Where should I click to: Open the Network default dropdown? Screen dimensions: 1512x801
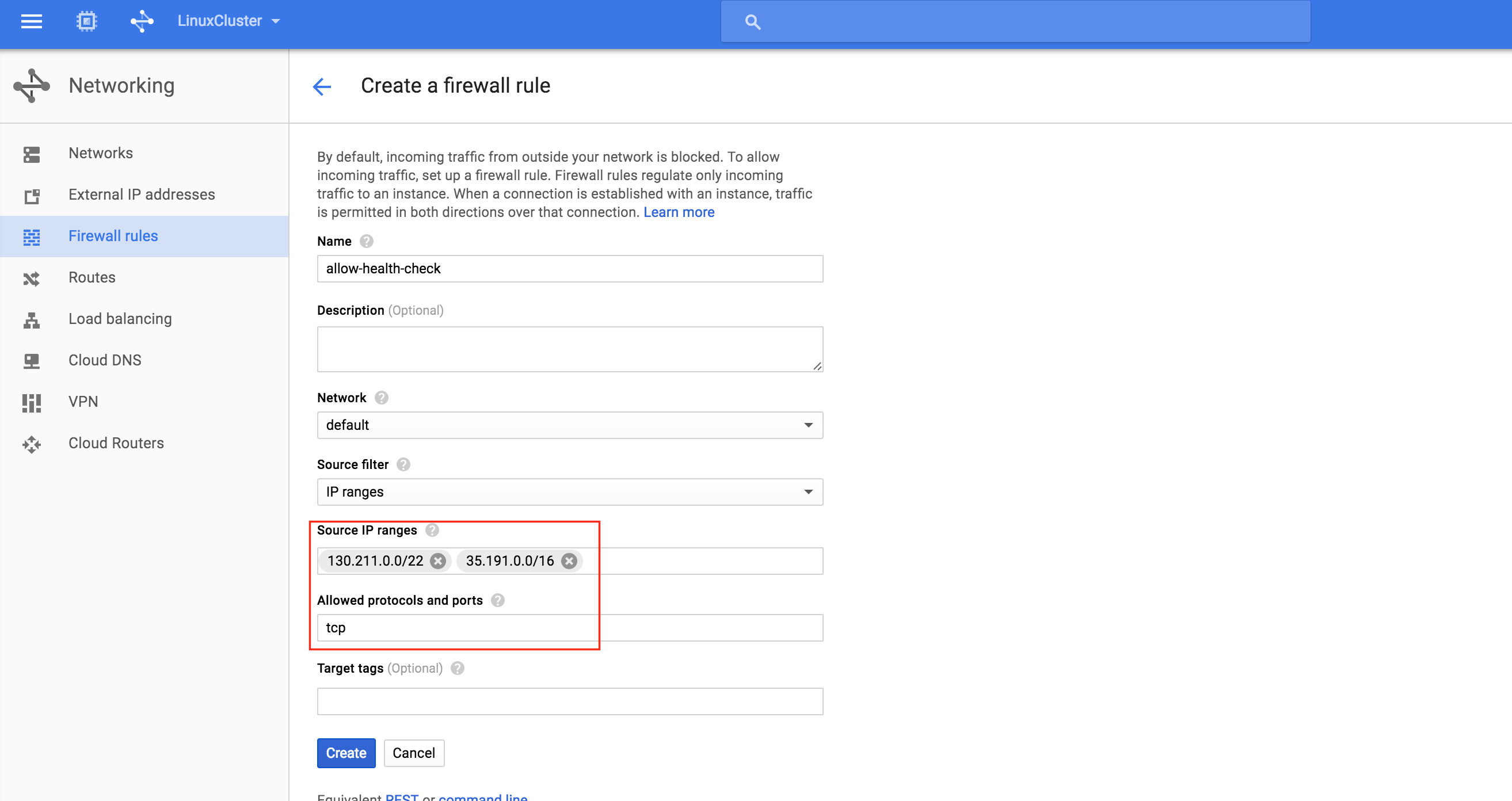tap(569, 425)
